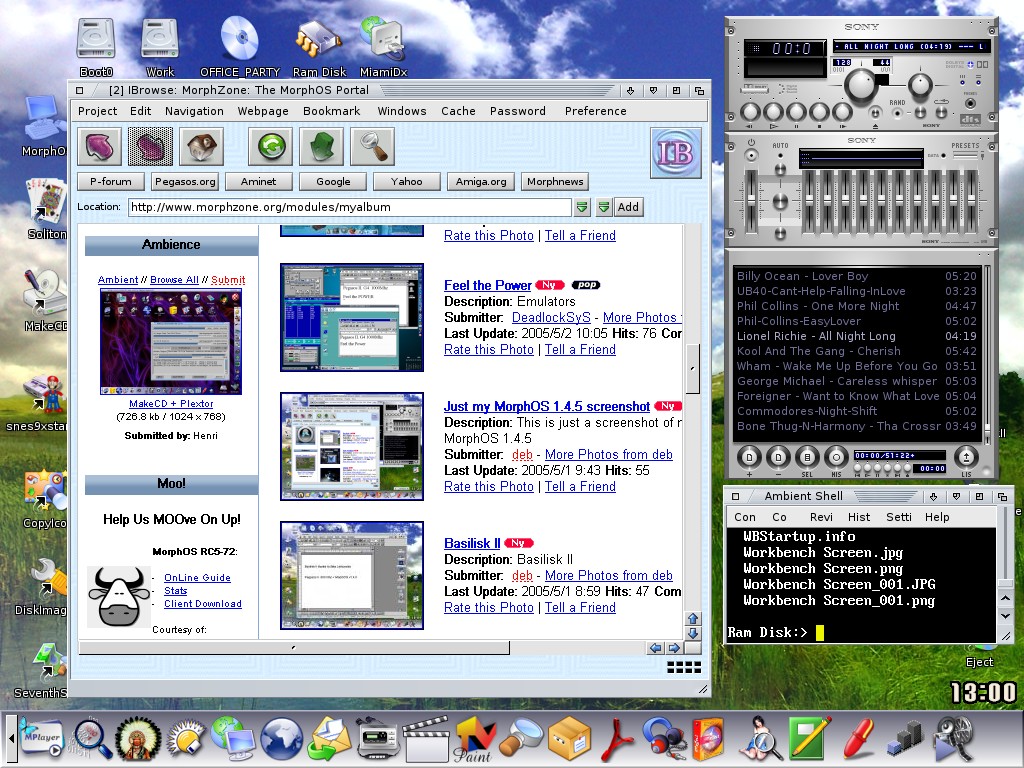Viewport: 1024px width, 768px height.
Task: Open the Location URL history dropdown arrow
Action: [x=582, y=207]
